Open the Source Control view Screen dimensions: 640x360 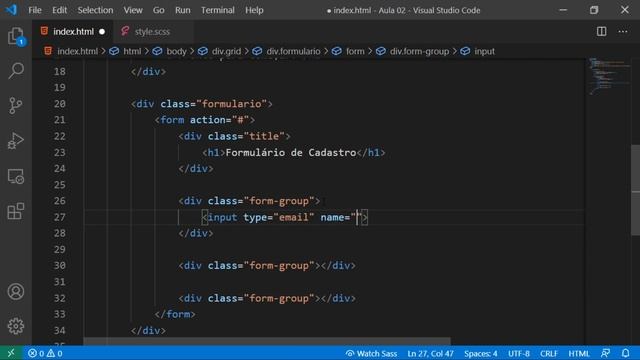coord(16,106)
